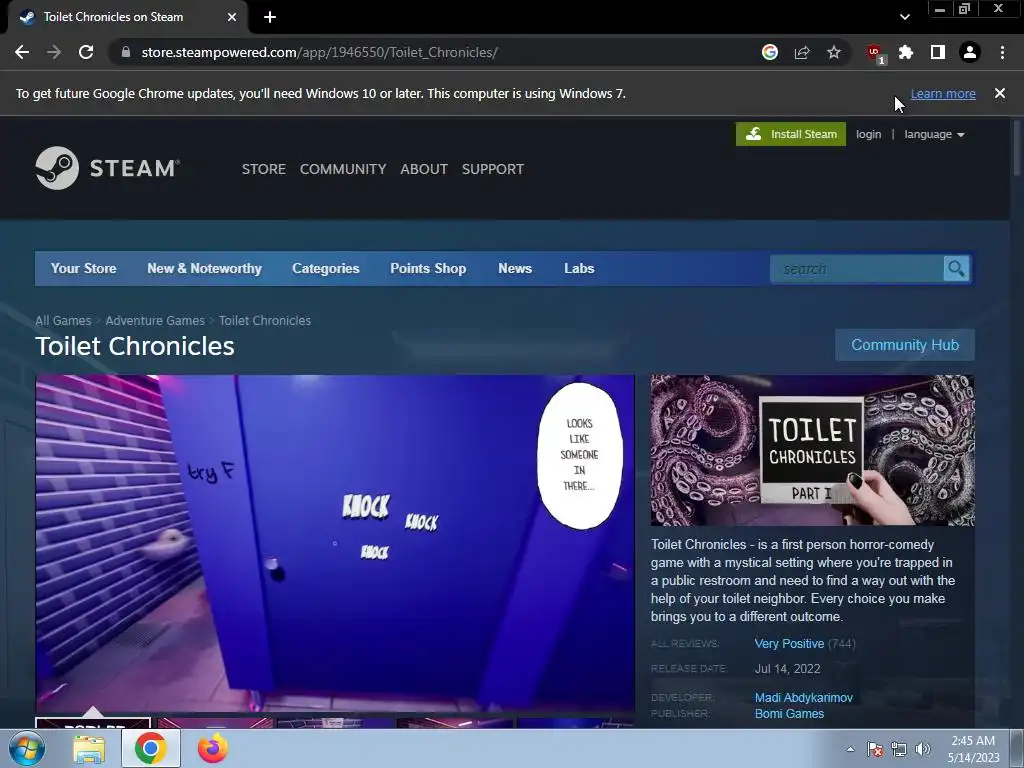Click the Very Positive reviews link
This screenshot has width=1024, height=768.
click(790, 643)
